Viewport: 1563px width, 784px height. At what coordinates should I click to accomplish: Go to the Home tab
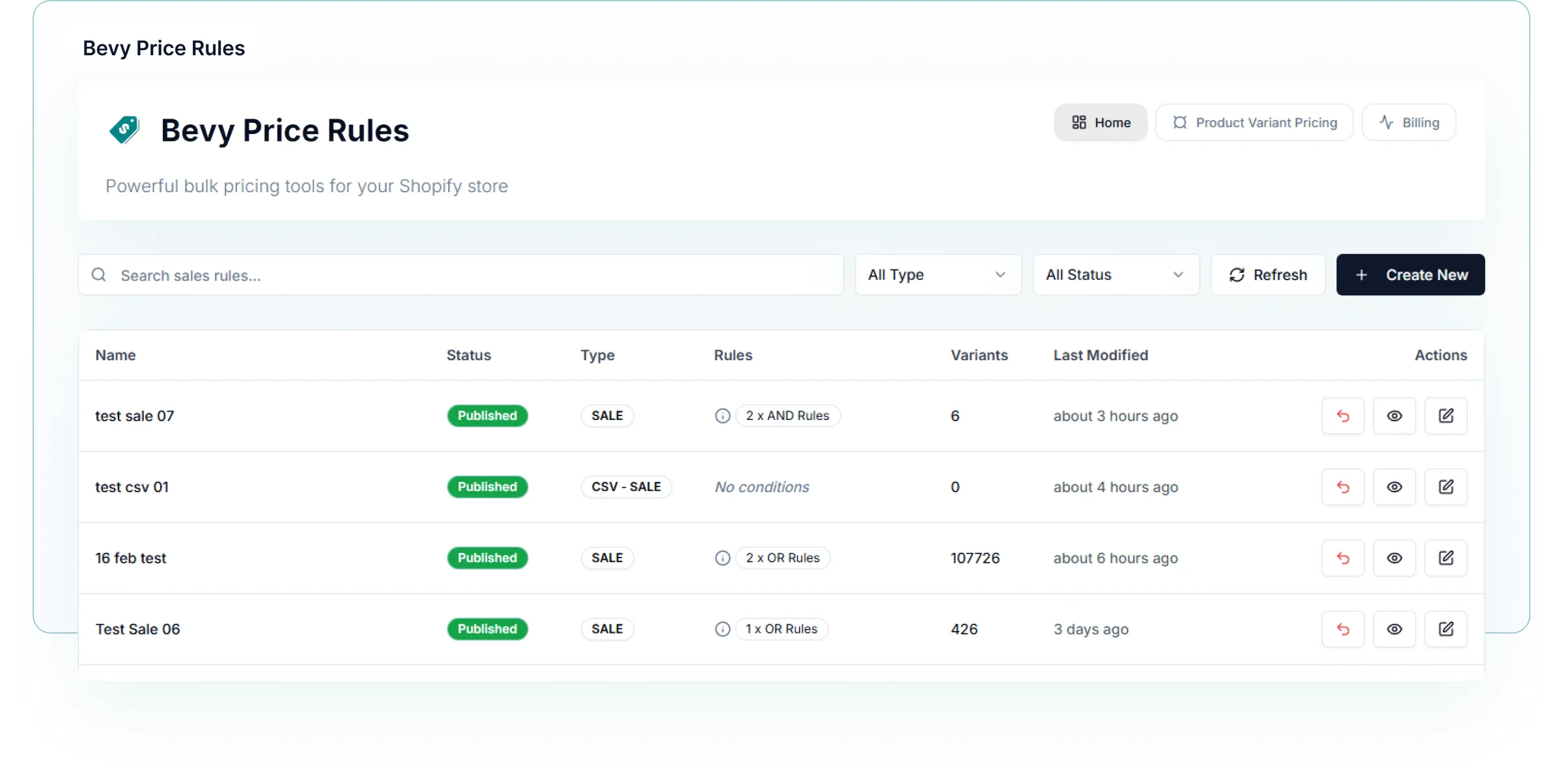(x=1101, y=122)
